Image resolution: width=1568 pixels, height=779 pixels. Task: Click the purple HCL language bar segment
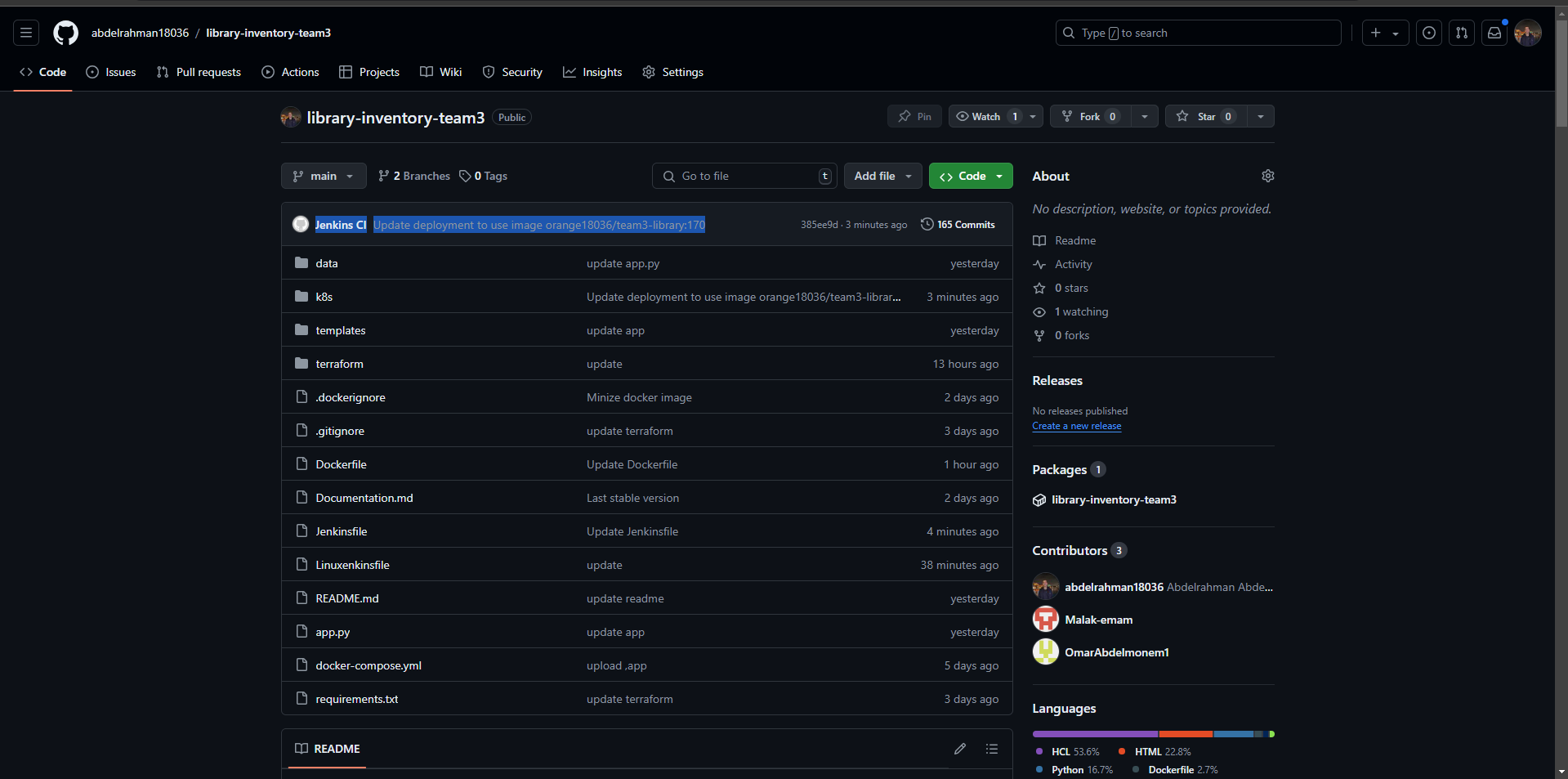[x=1096, y=734]
